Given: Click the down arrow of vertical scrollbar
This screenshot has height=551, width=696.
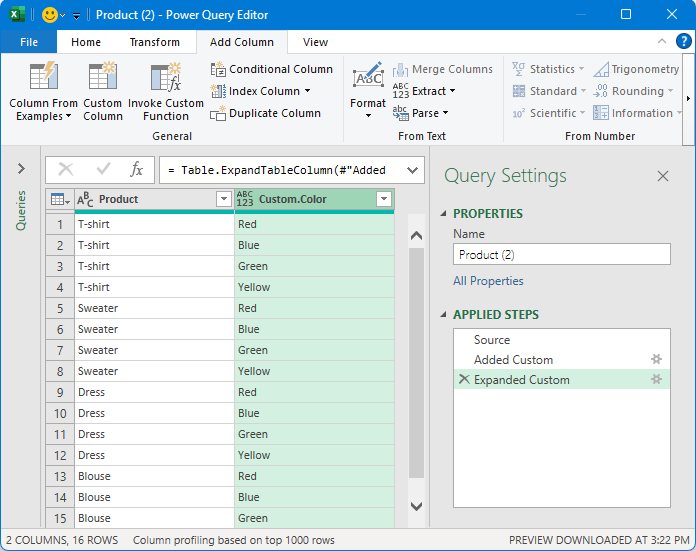Looking at the screenshot, I should click(417, 507).
